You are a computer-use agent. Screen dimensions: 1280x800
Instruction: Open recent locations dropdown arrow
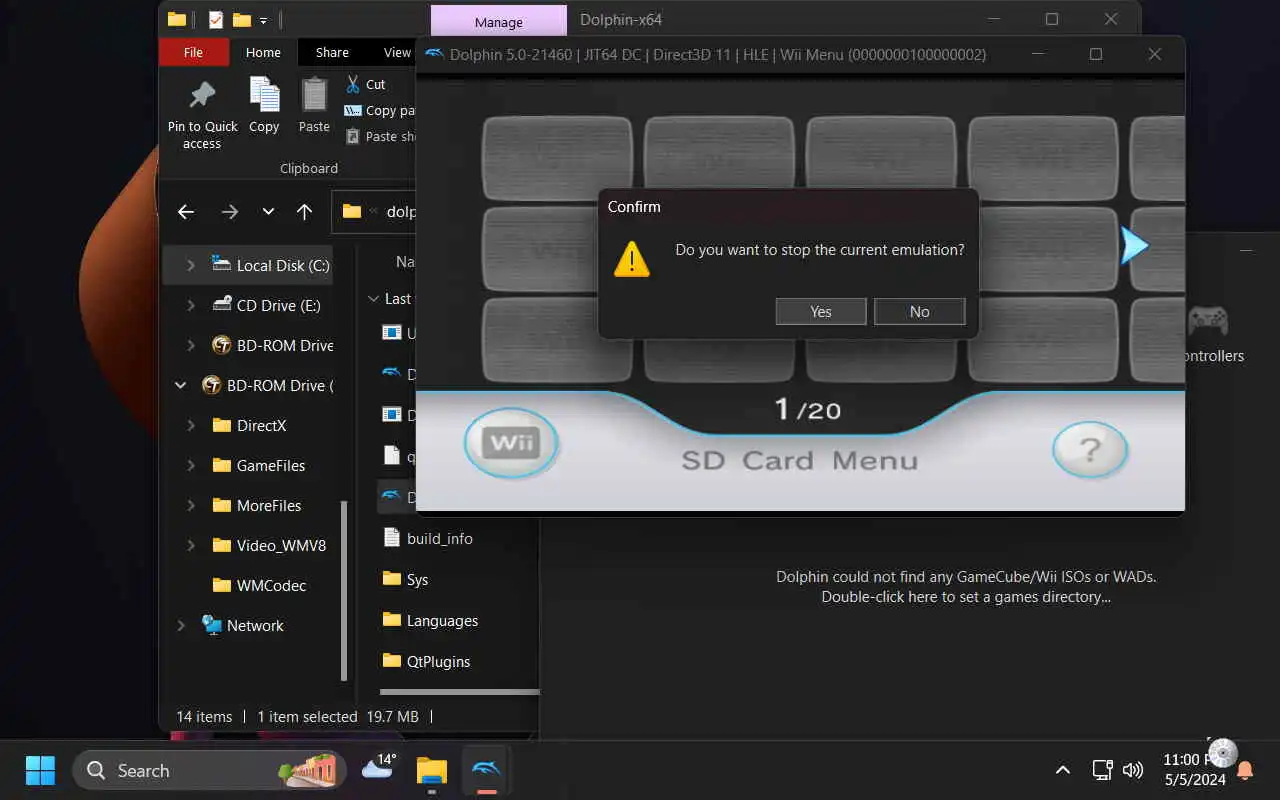268,211
